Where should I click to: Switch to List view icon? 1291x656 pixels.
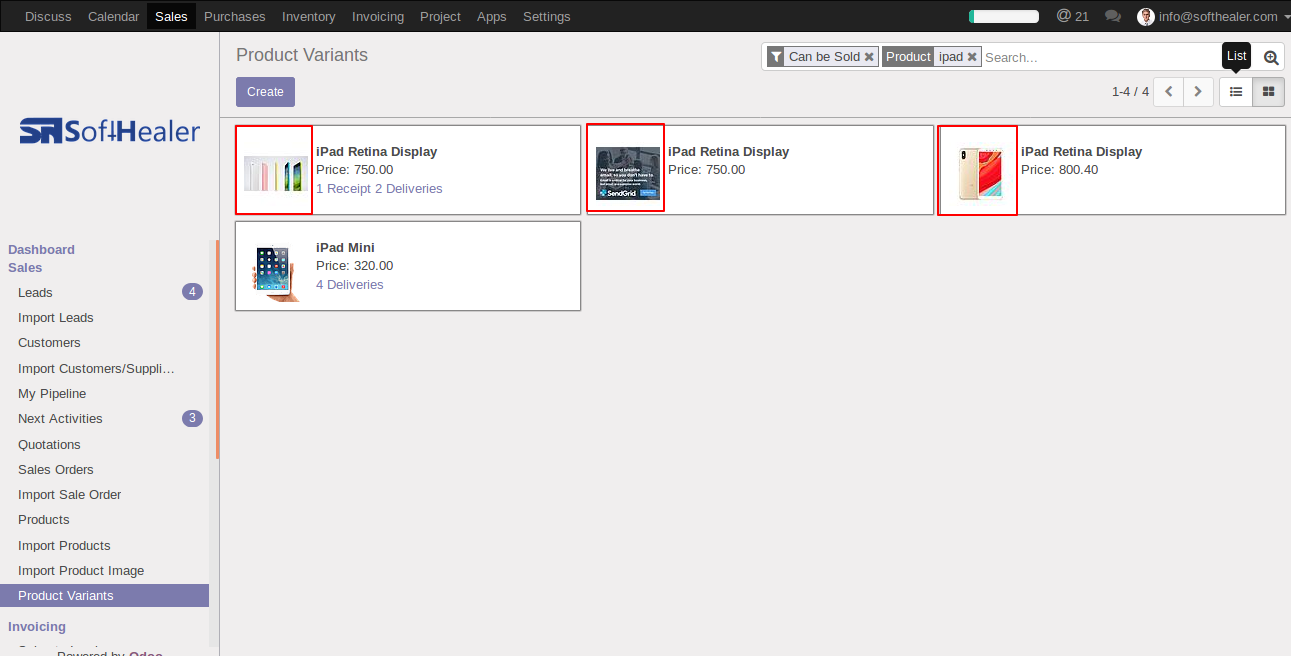1236,92
